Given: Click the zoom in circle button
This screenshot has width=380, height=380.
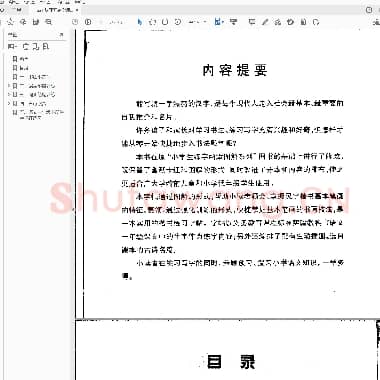Looking at the screenshot, I should click(178, 22).
